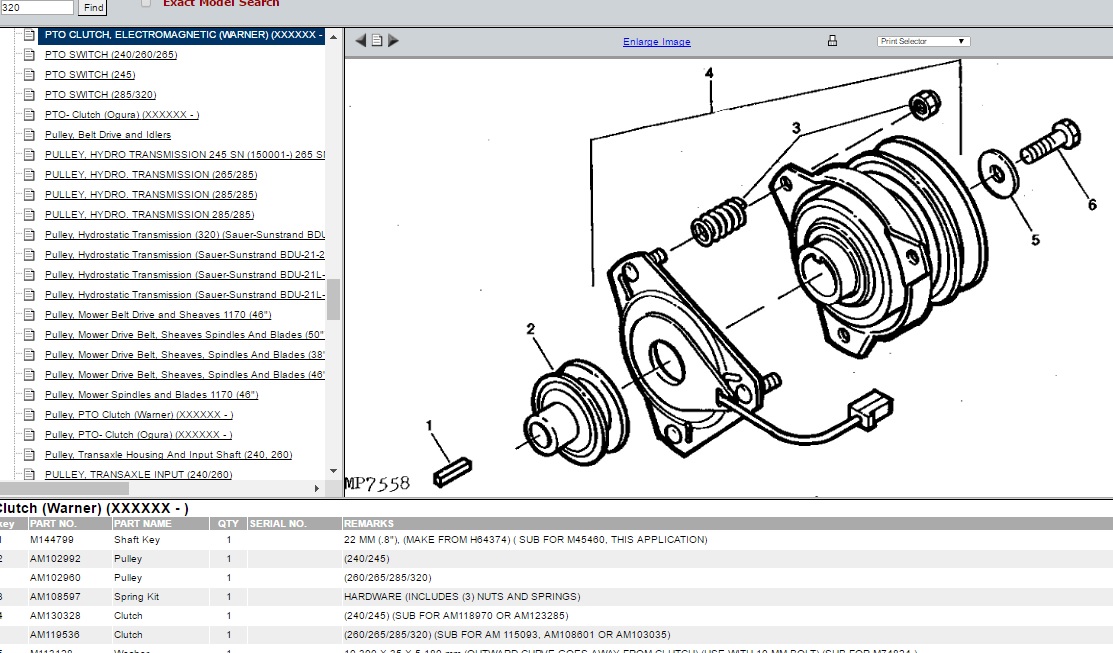The height and width of the screenshot is (653, 1113).
Task: Select PTO CLUTCH, ELECTROMAGNETIC (WARNER) entry
Action: 183,35
